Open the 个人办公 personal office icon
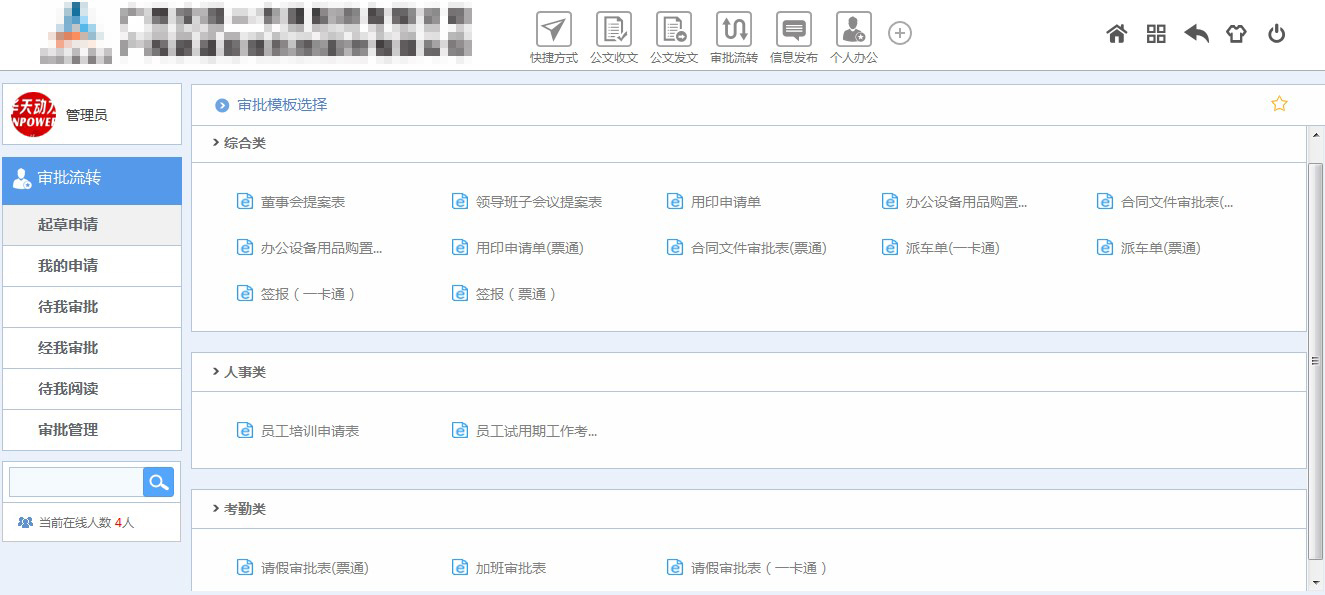Viewport: 1325px width, 595px height. pos(854,31)
